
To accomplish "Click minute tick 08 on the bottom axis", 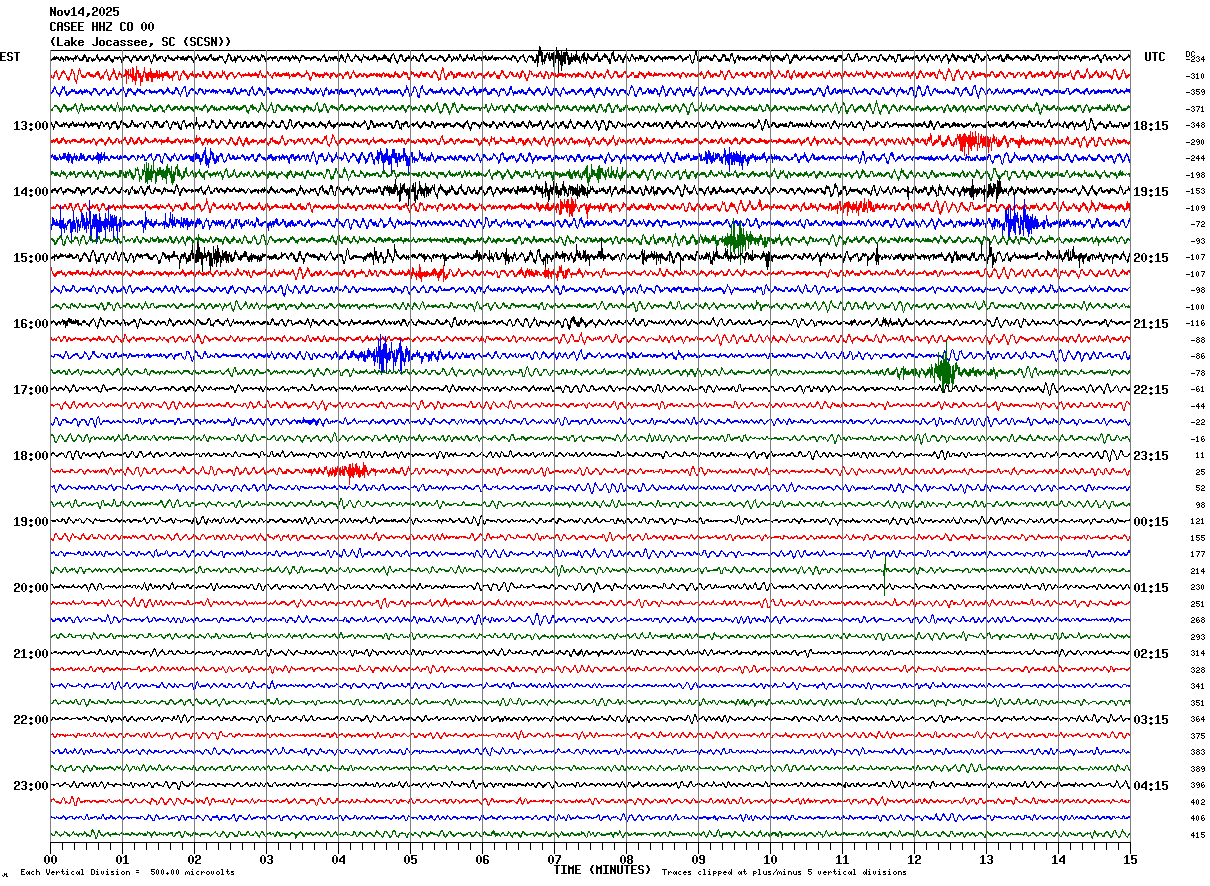I will coord(626,859).
